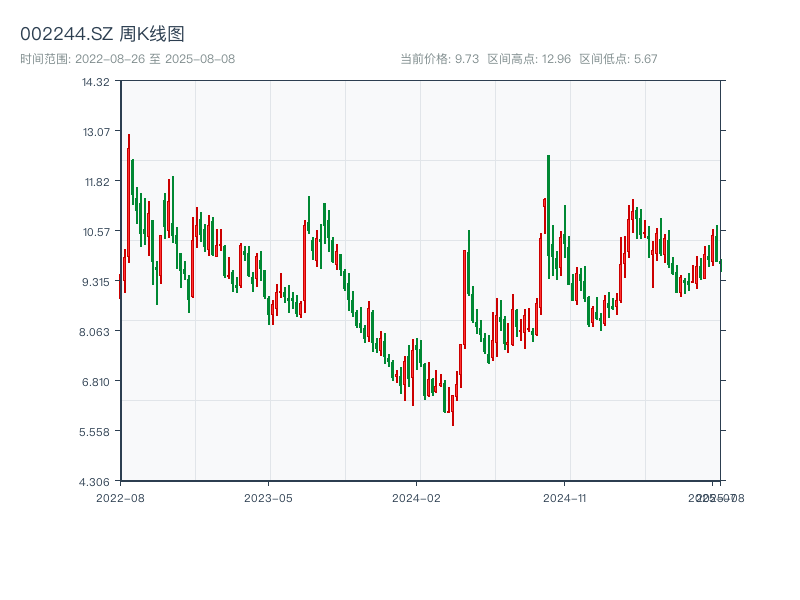The height and width of the screenshot is (600, 800).
Task: Click the 5.558 y-axis price label
Action: (96, 432)
